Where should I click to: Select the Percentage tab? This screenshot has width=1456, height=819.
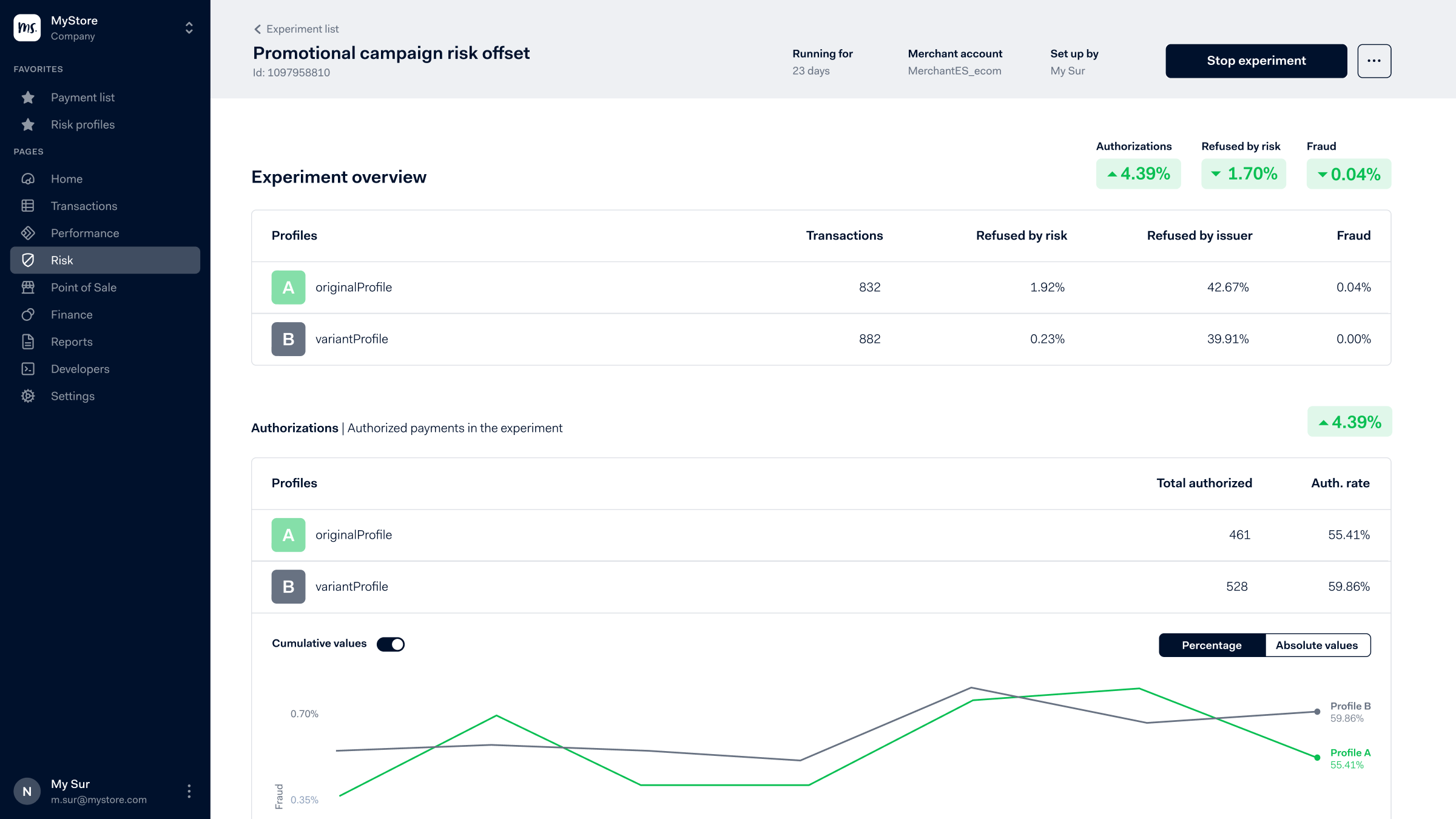(x=1212, y=645)
